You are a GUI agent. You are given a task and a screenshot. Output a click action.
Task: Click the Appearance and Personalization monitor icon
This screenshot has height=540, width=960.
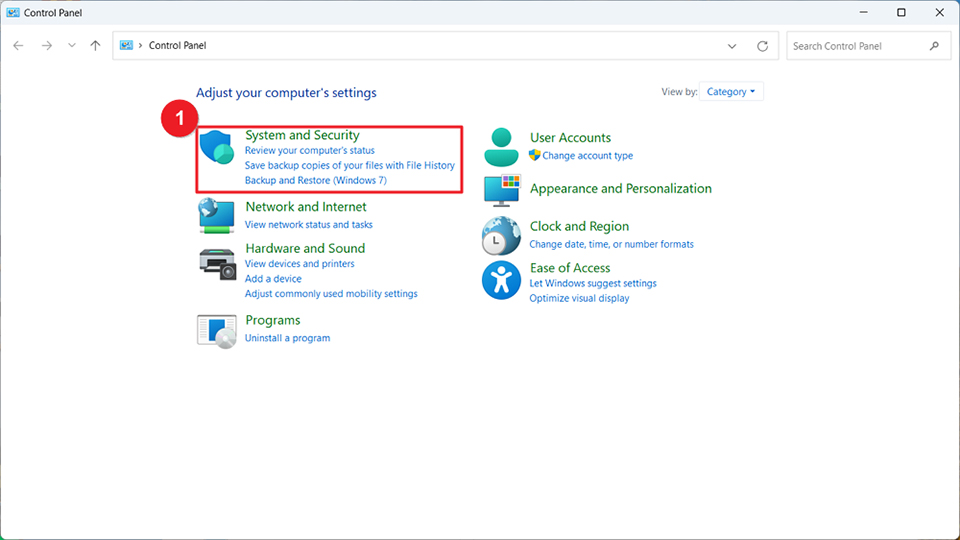click(501, 189)
